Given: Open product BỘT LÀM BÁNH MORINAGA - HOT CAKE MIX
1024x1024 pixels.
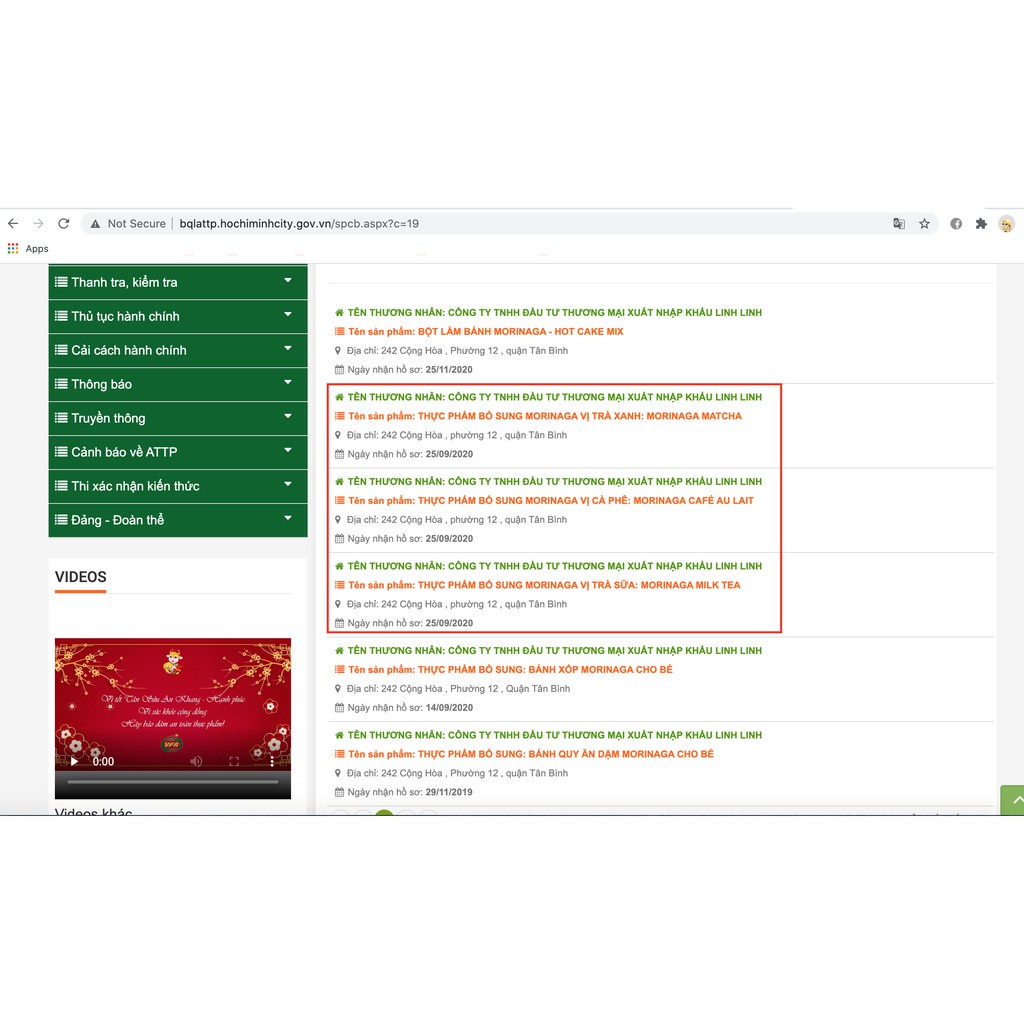Looking at the screenshot, I should coord(485,332).
